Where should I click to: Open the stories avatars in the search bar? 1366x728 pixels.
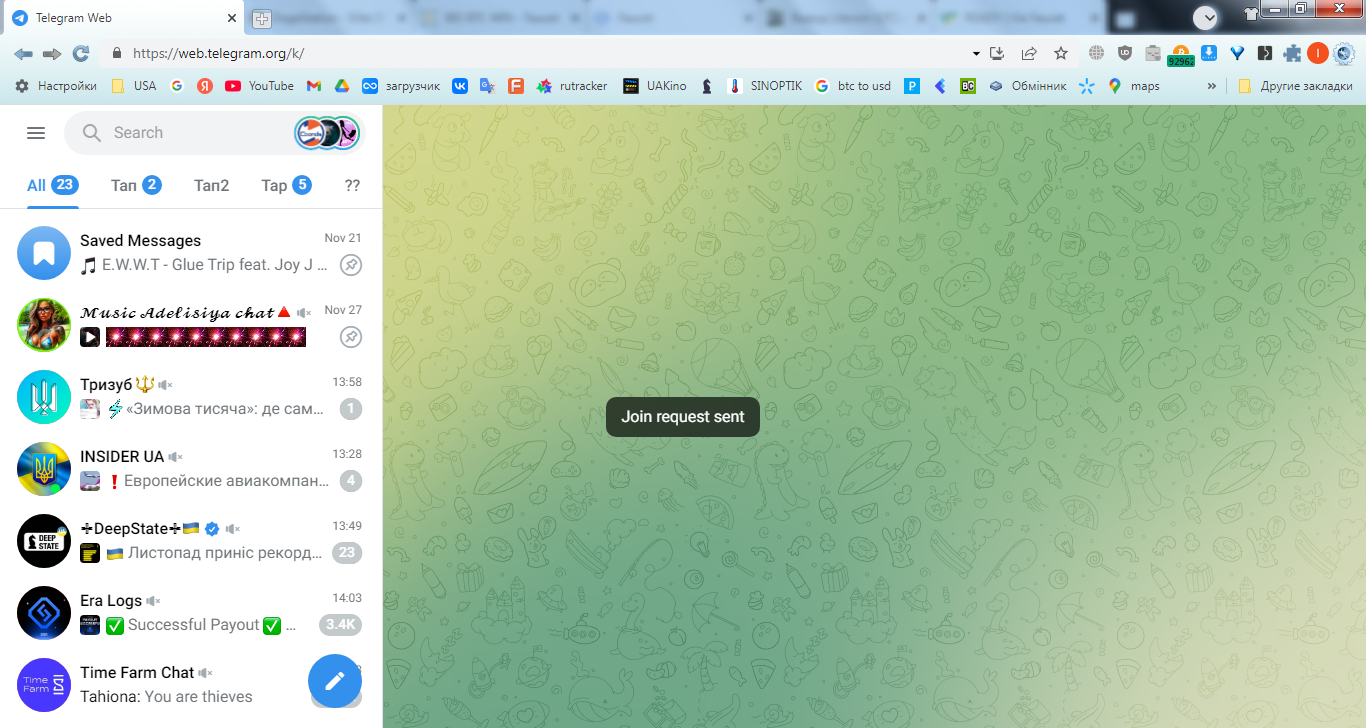point(327,133)
